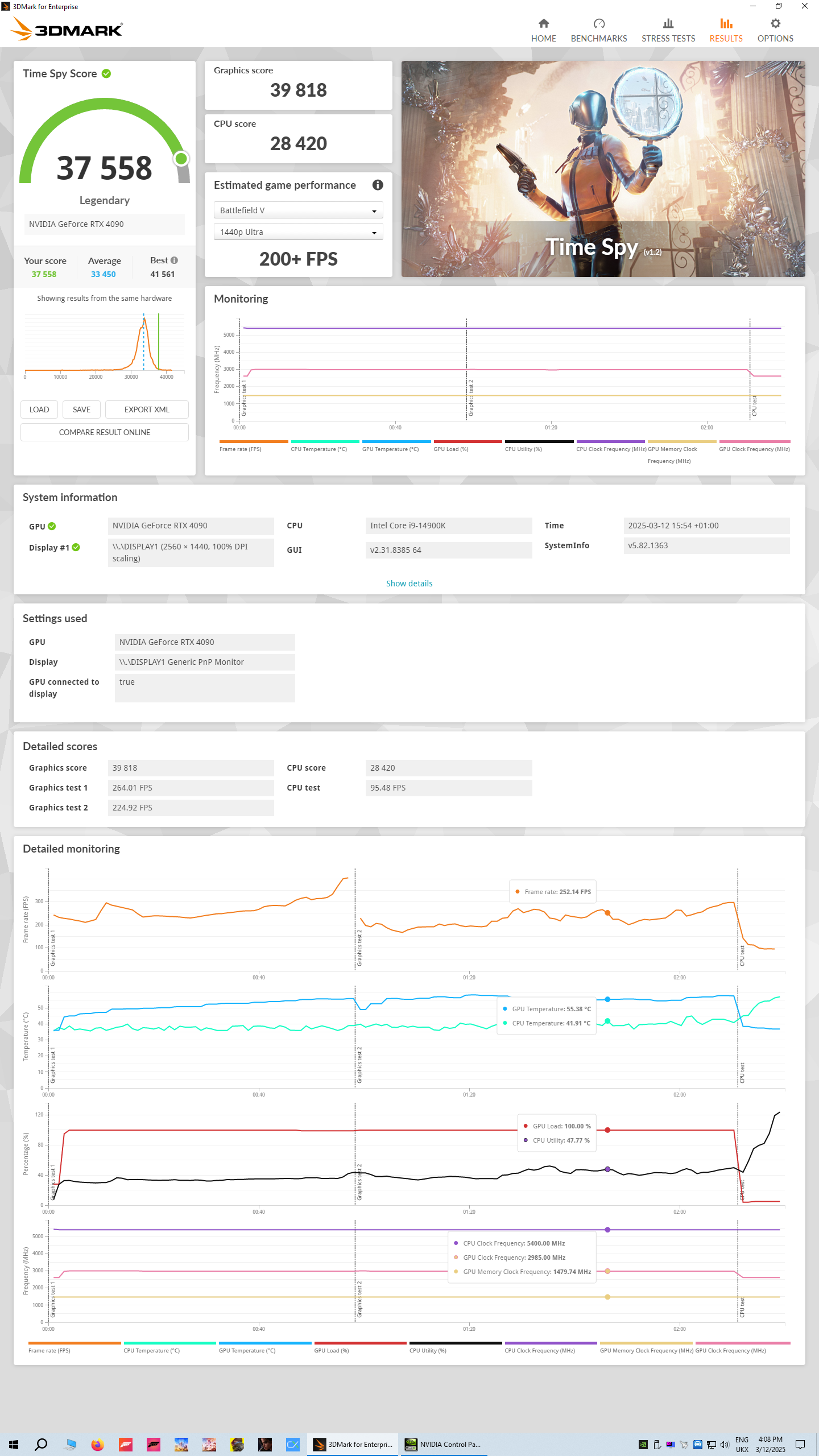Click the Time Spy benchmark artwork
This screenshot has height=1456, width=819.
[603, 169]
